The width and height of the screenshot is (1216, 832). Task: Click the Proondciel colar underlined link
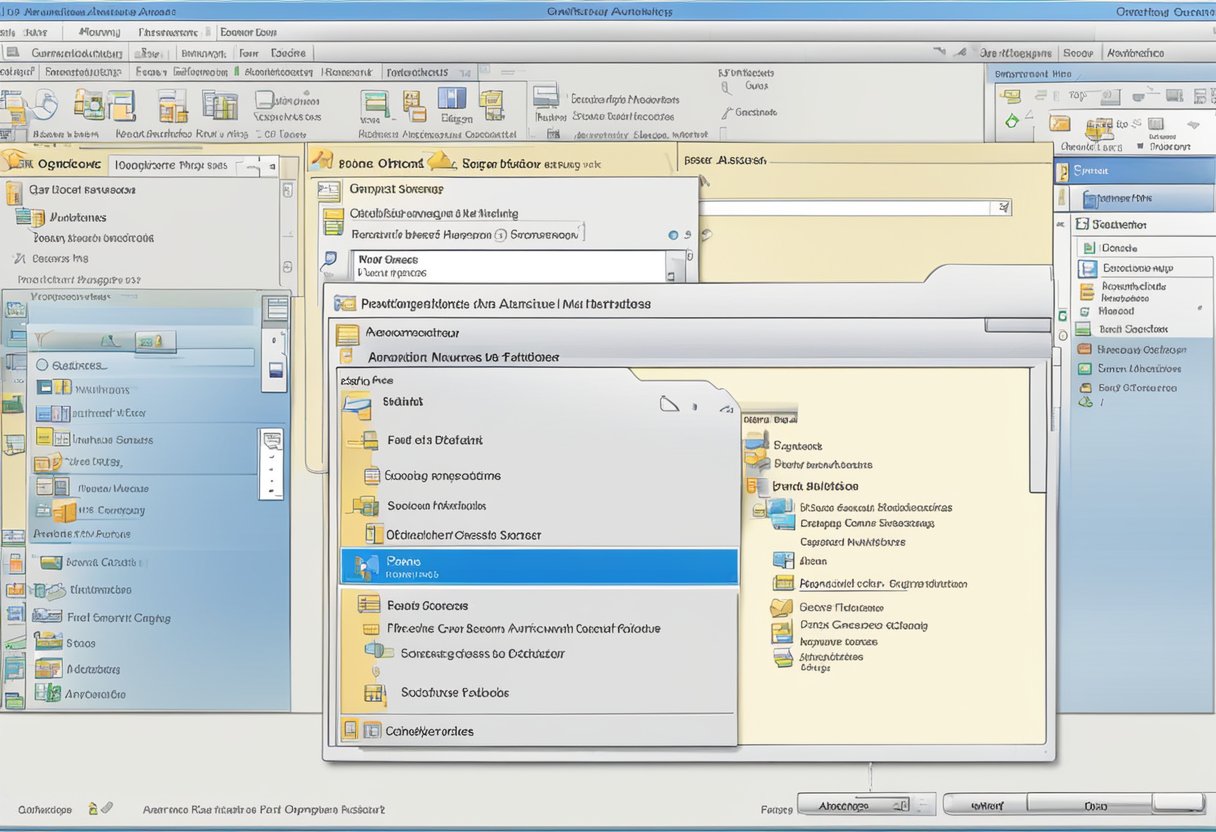pos(840,583)
